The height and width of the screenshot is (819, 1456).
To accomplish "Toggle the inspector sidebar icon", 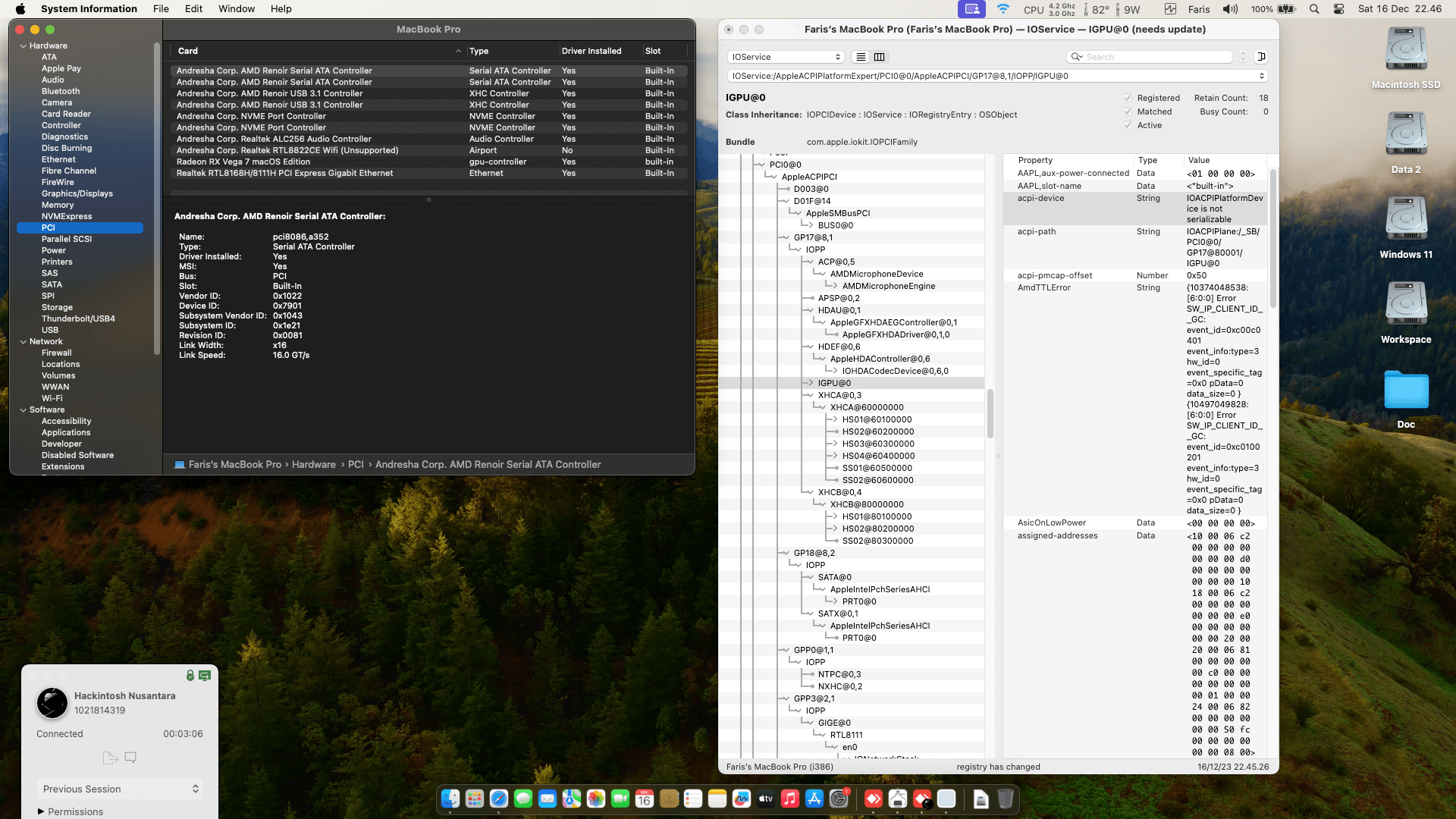I will pyautogui.click(x=1261, y=57).
